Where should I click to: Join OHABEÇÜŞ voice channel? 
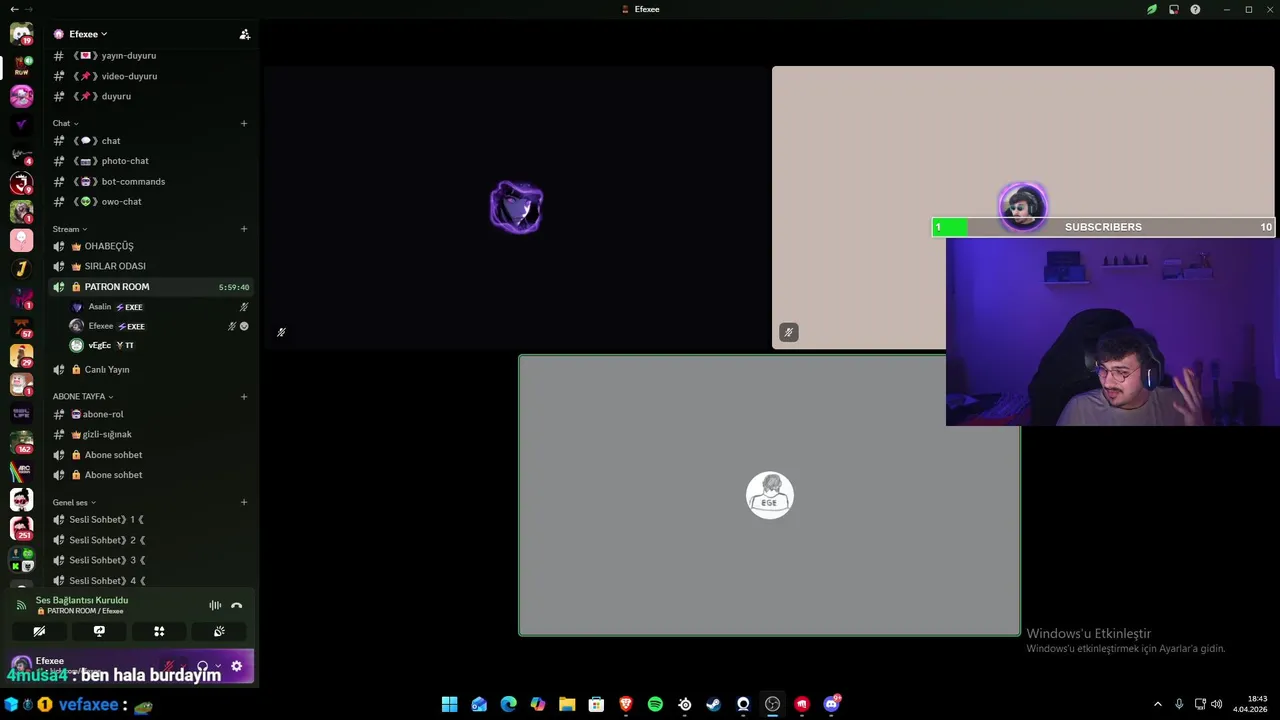(150, 246)
